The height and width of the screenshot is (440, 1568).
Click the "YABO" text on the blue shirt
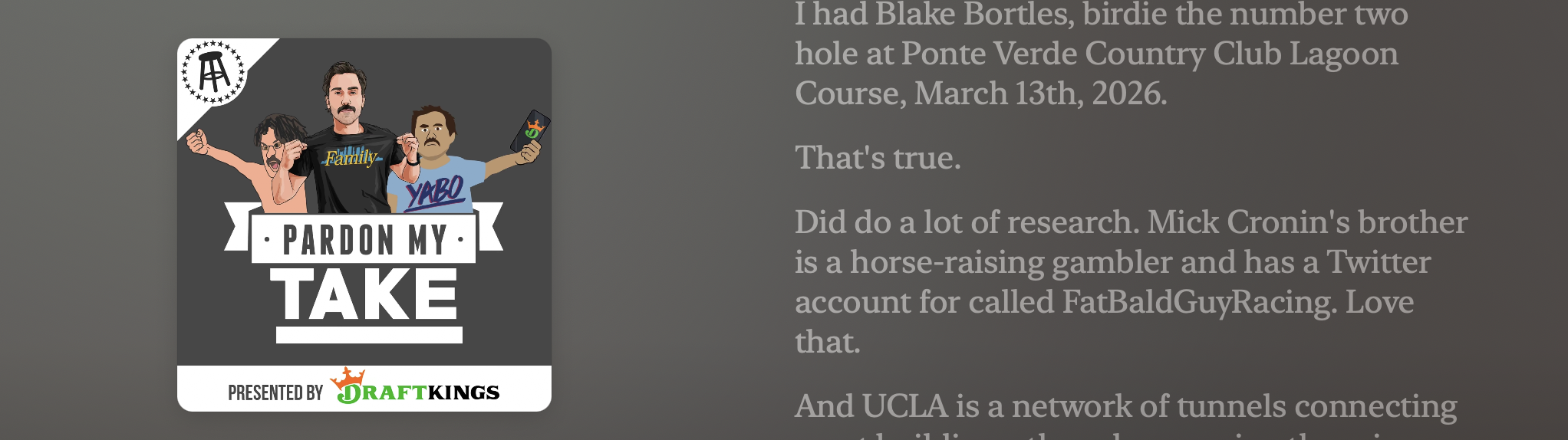tap(435, 192)
